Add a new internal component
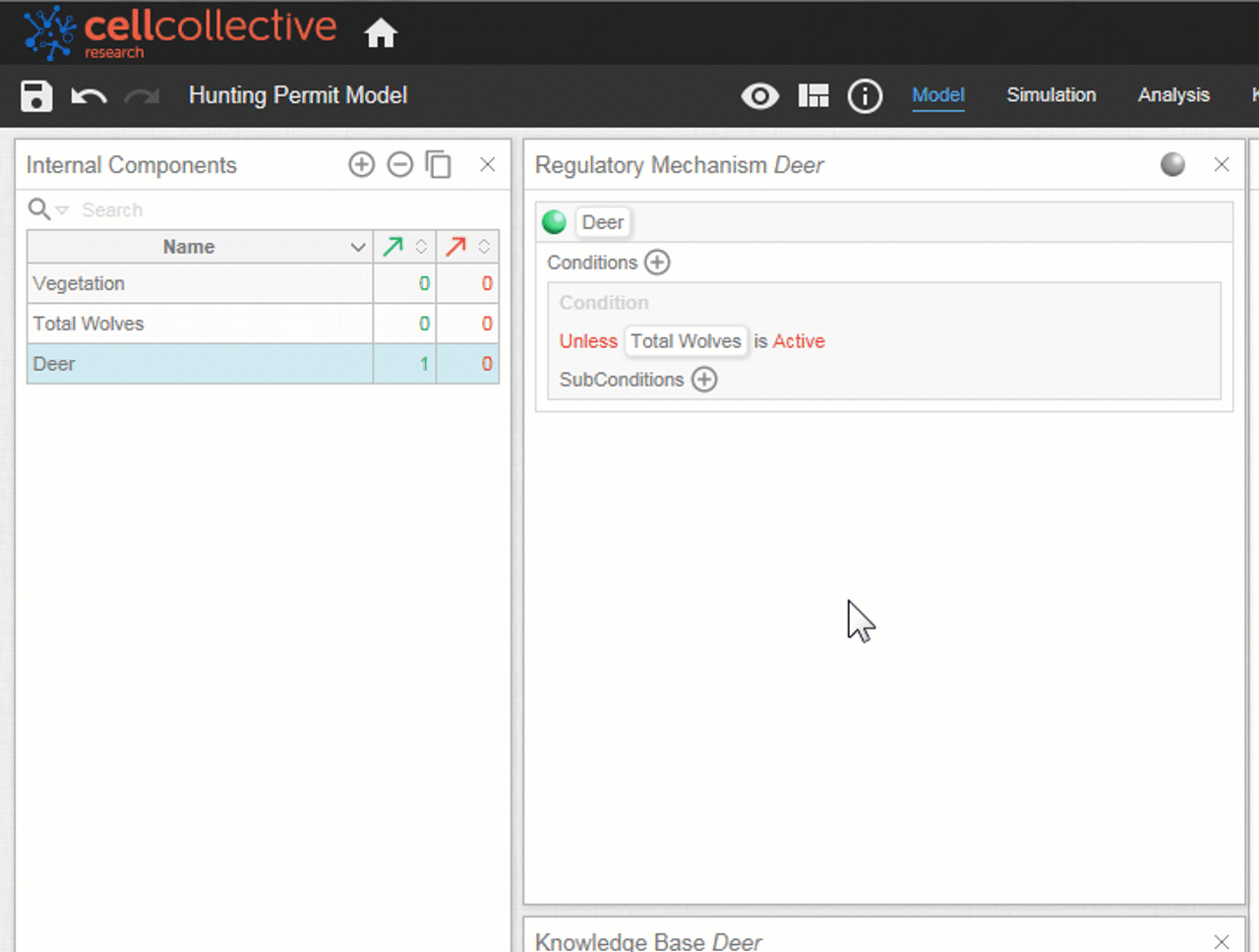This screenshot has width=1259, height=952. tap(362, 164)
